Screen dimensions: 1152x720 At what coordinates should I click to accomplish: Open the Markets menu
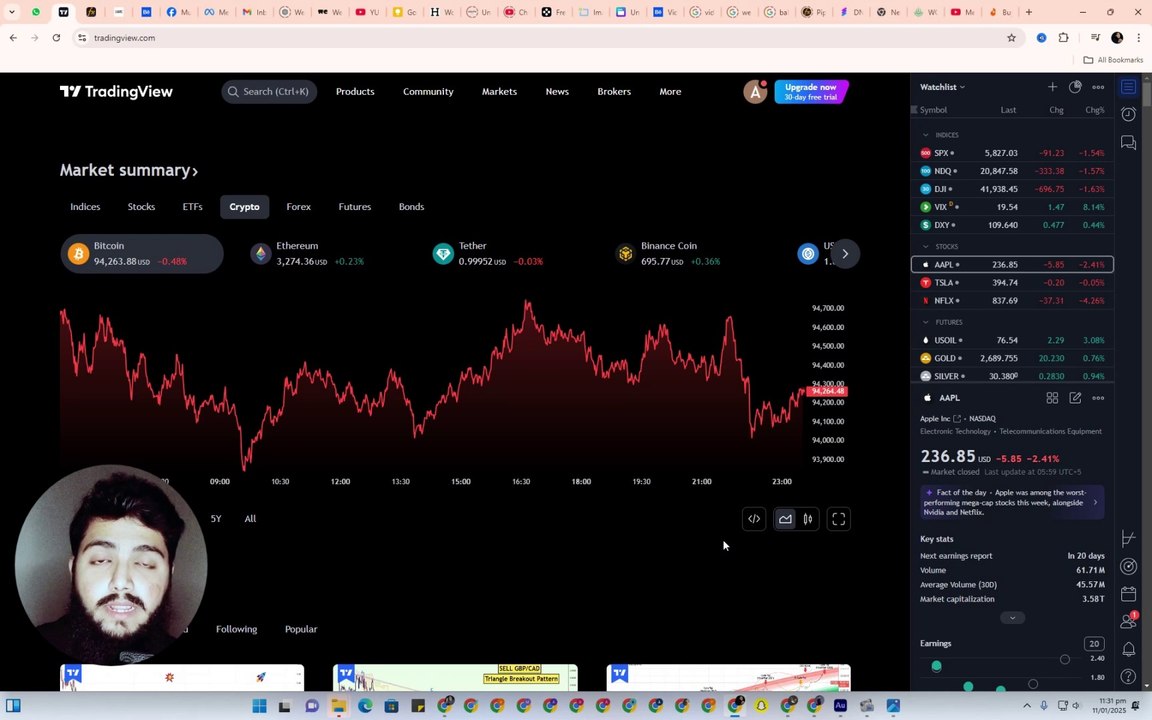tap(500, 92)
